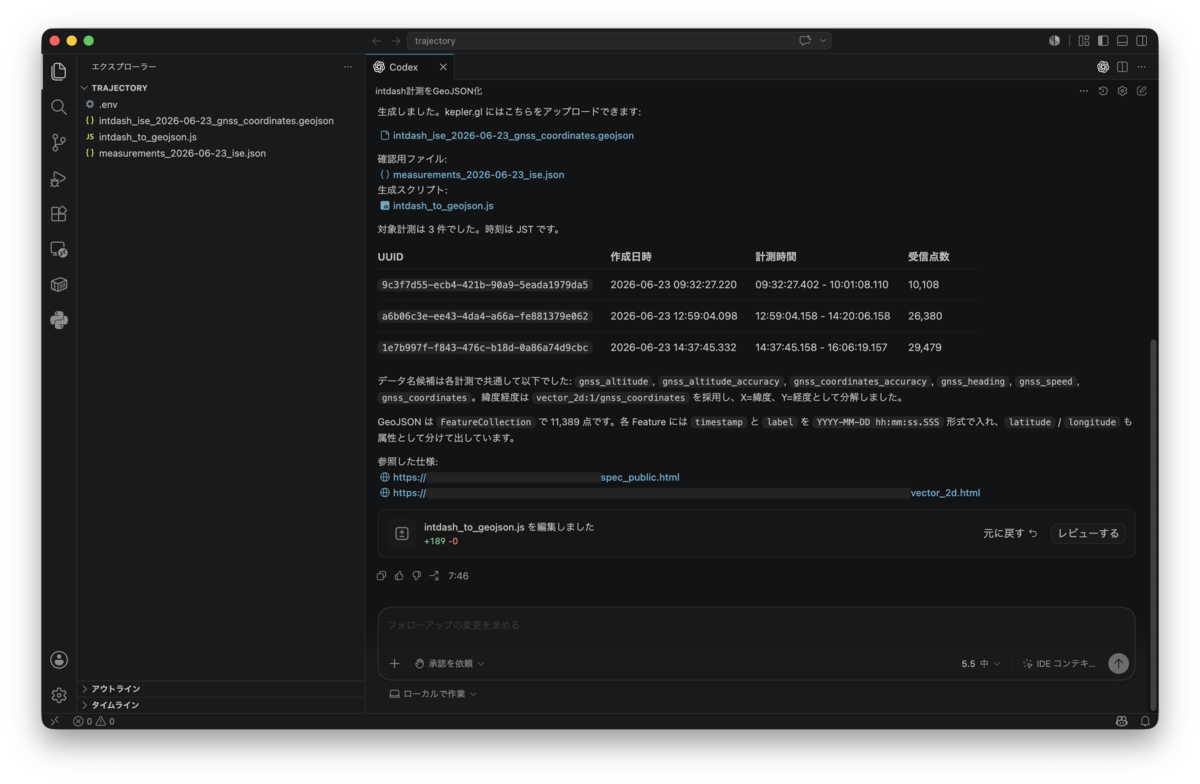1200x784 pixels.
Task: Copy the response with copy icon
Action: [381, 576]
